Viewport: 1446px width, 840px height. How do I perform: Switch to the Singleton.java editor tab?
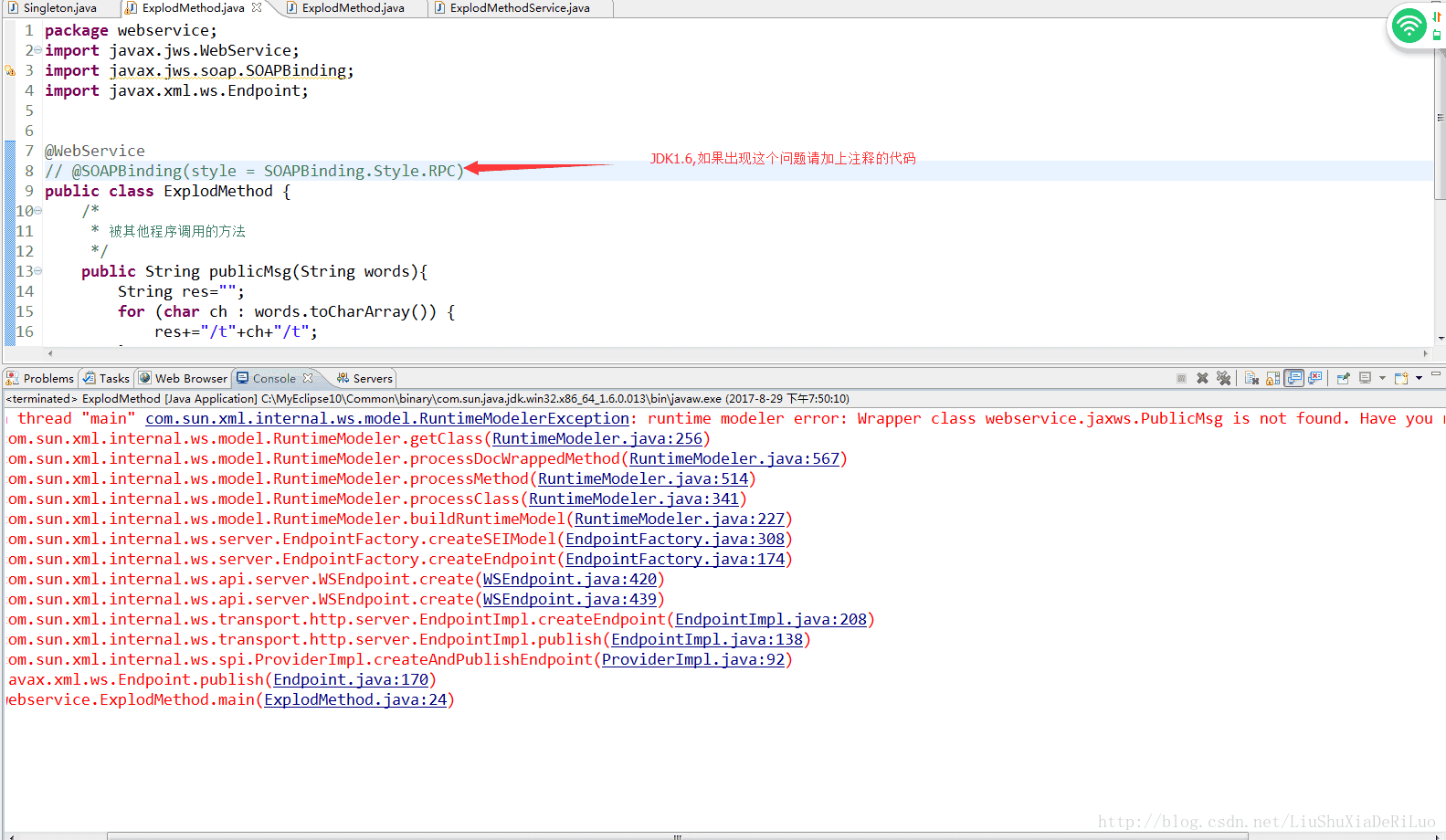(x=60, y=7)
